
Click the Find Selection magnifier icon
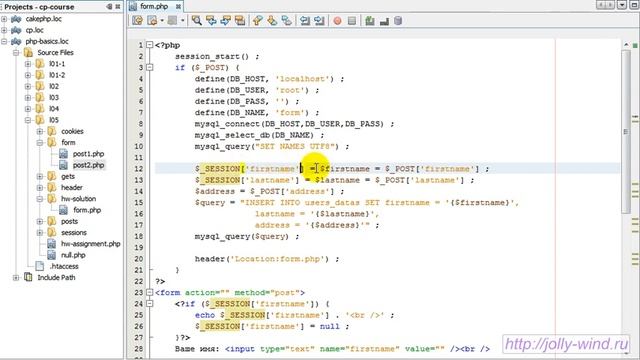[x=197, y=20]
